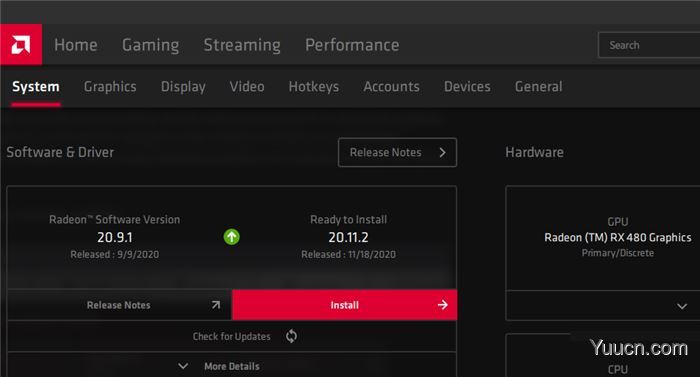Expand More Details chevron
Viewport: 700px width, 377px height.
click(x=183, y=366)
